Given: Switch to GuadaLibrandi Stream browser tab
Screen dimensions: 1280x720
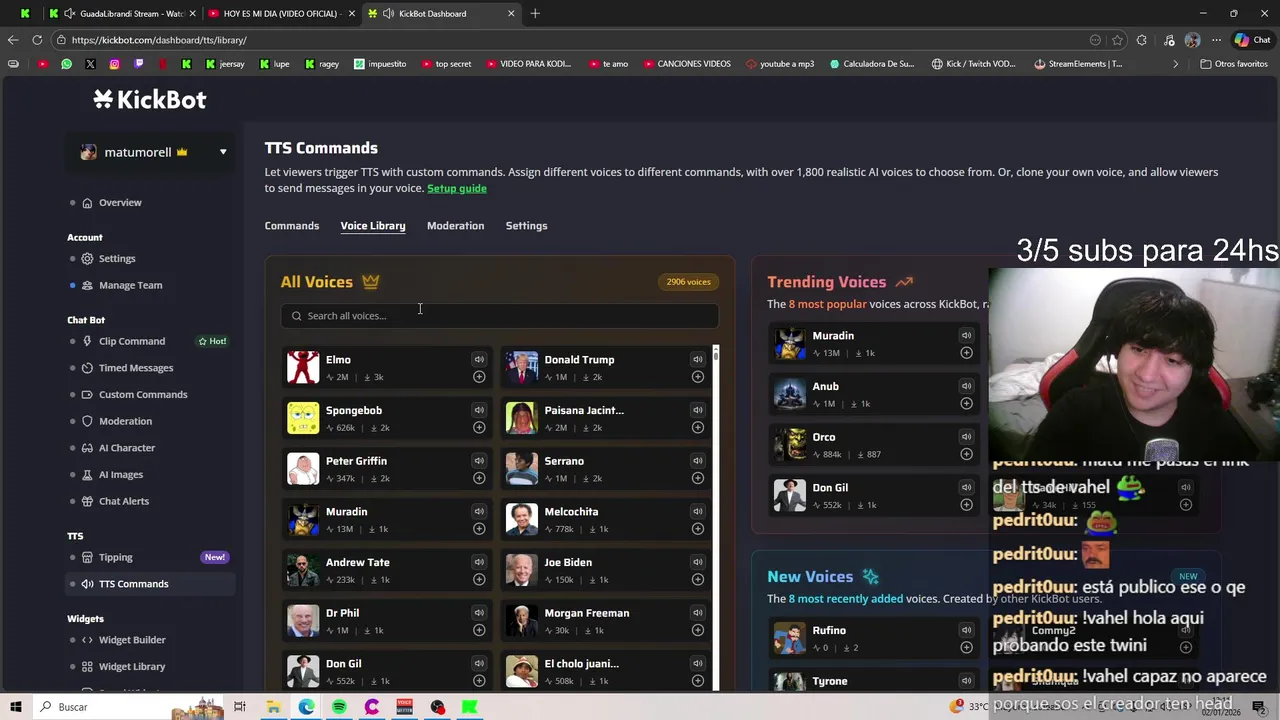Looking at the screenshot, I should (122, 13).
